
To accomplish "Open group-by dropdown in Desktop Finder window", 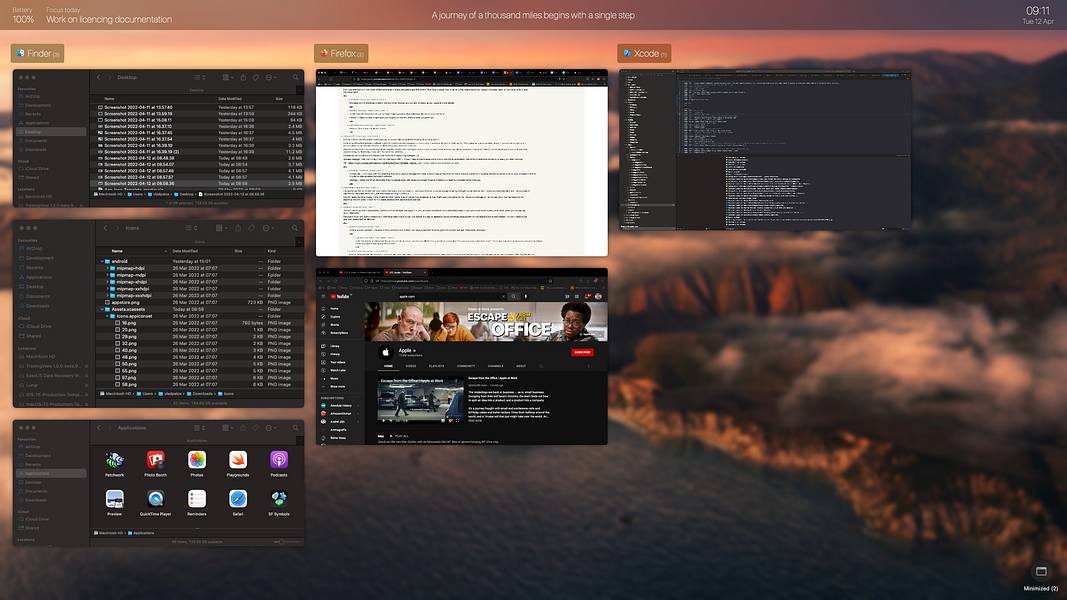I will coord(227,78).
